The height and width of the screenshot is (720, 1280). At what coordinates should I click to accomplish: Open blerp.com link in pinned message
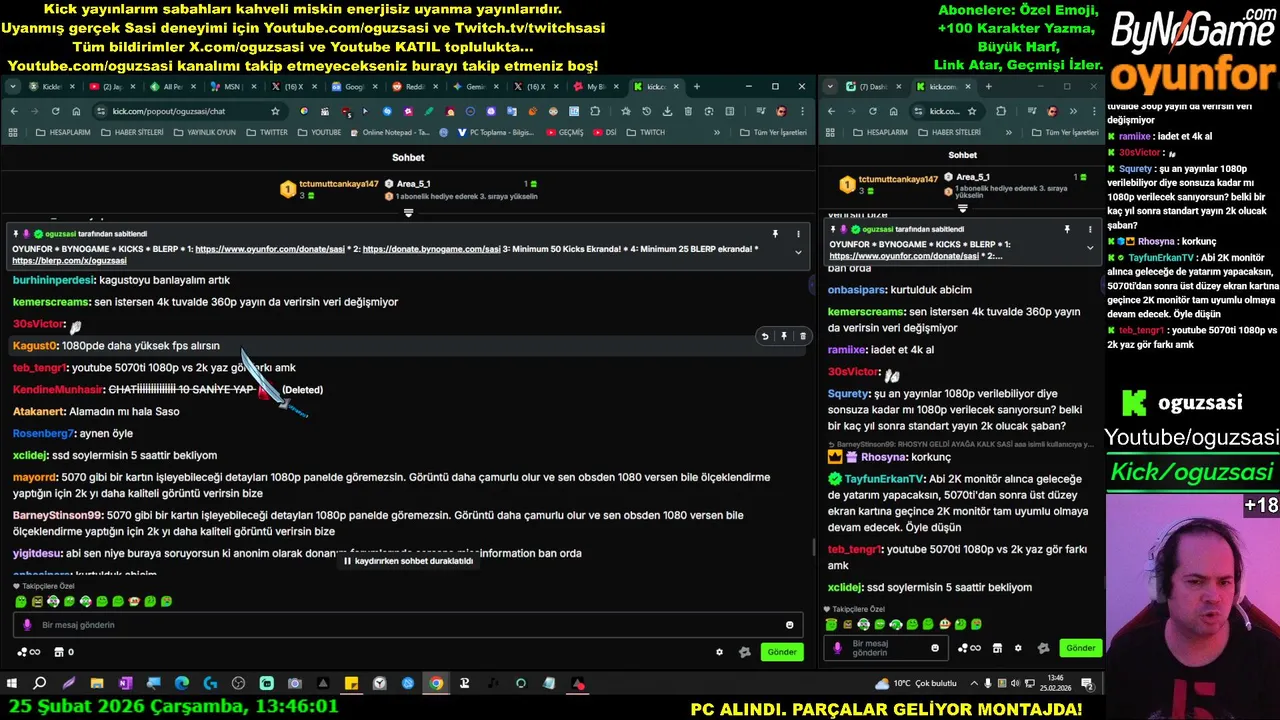coord(69,261)
